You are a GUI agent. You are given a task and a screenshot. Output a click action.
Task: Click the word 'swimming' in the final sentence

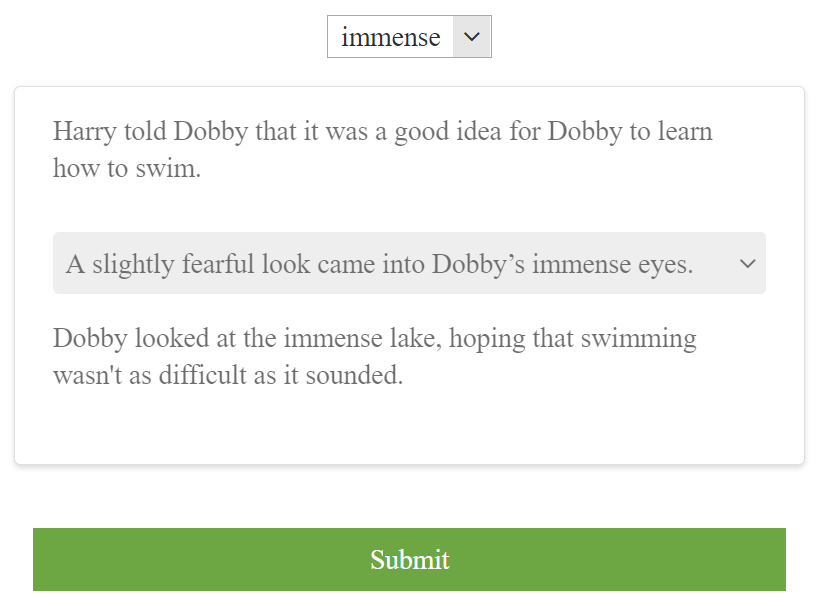coord(638,339)
